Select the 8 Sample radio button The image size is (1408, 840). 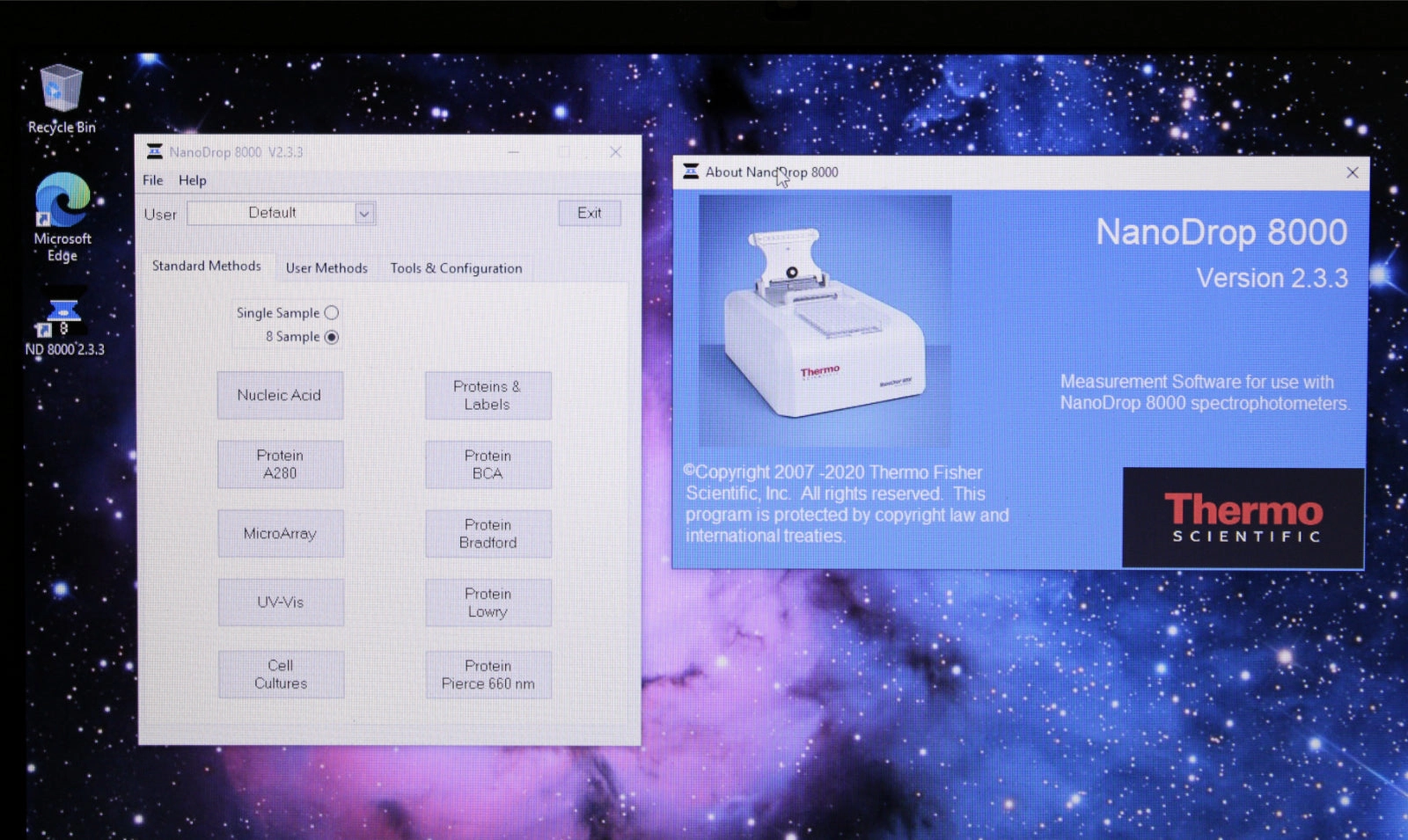[x=332, y=336]
